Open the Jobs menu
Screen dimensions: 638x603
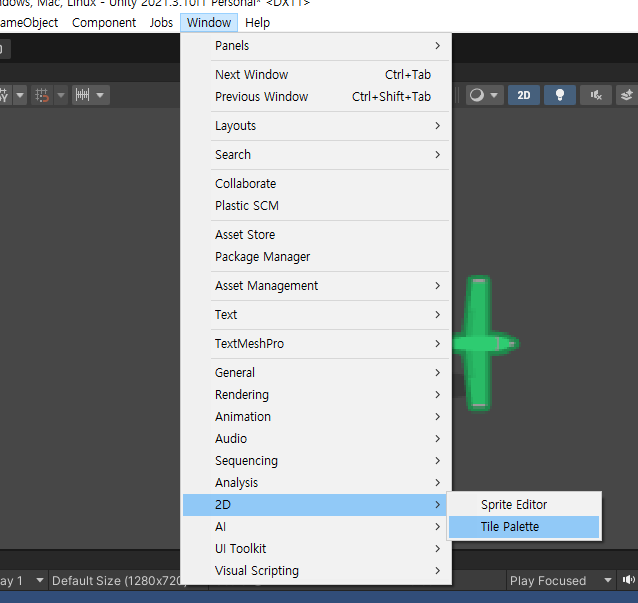pyautogui.click(x=161, y=23)
